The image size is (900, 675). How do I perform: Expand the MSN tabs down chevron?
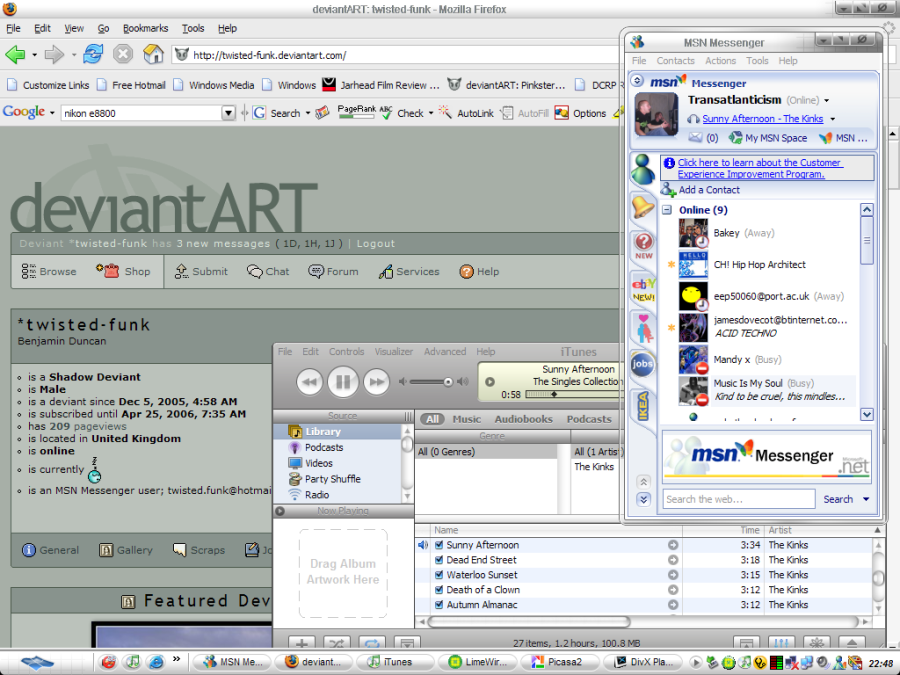click(x=643, y=499)
